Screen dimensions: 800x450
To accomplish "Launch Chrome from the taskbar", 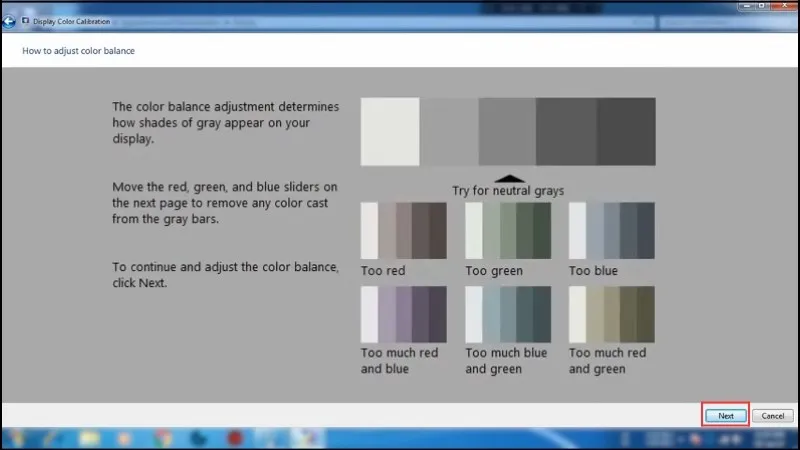I will [x=160, y=438].
